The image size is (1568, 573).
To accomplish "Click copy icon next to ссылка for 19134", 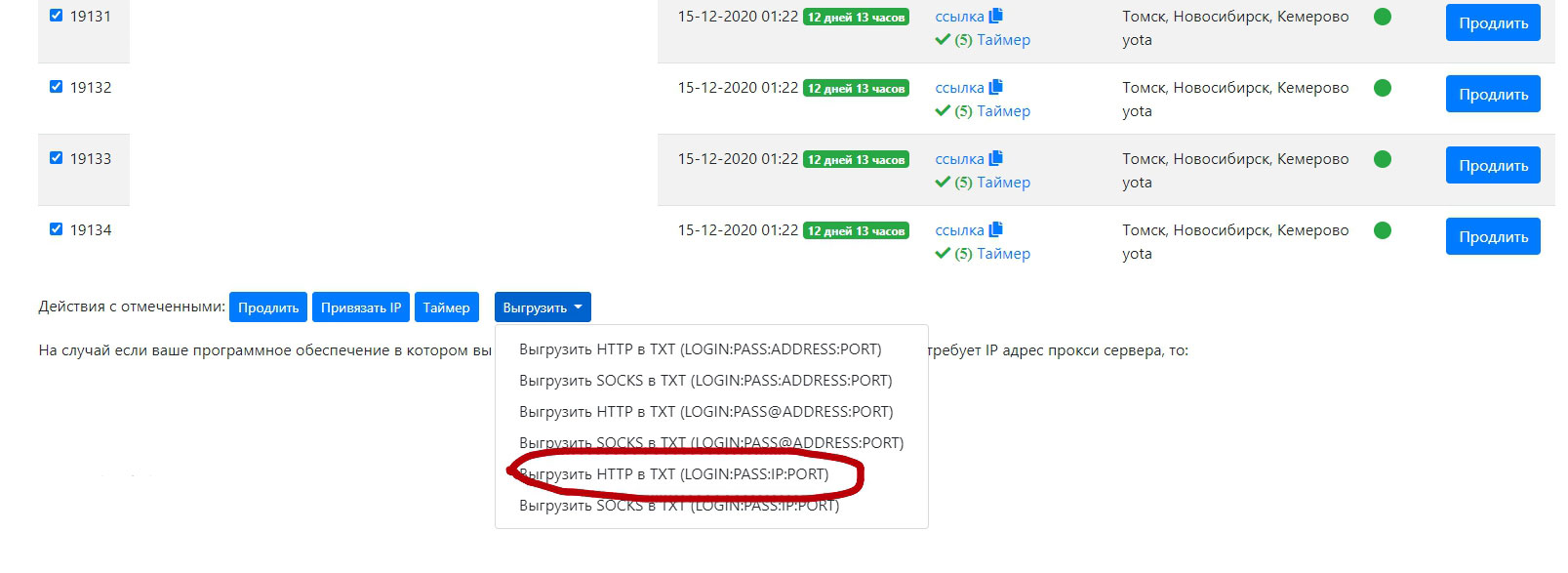I will [x=995, y=229].
